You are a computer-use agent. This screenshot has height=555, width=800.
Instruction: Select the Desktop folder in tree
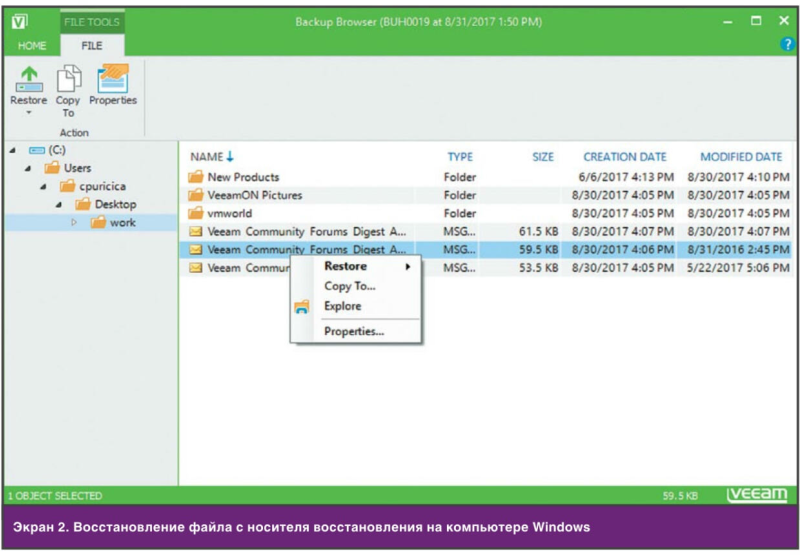tap(106, 205)
